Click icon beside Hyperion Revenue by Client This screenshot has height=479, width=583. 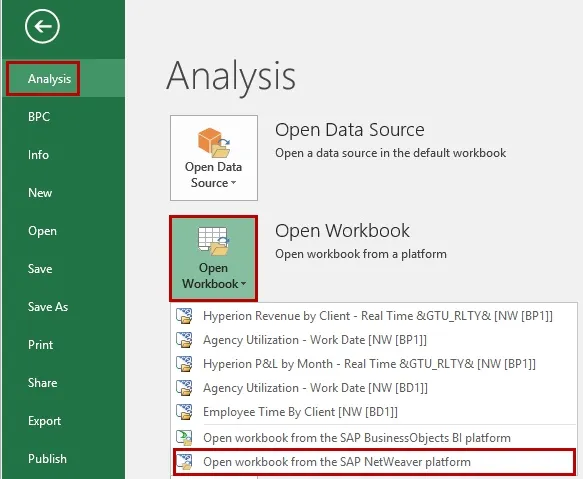click(x=184, y=316)
